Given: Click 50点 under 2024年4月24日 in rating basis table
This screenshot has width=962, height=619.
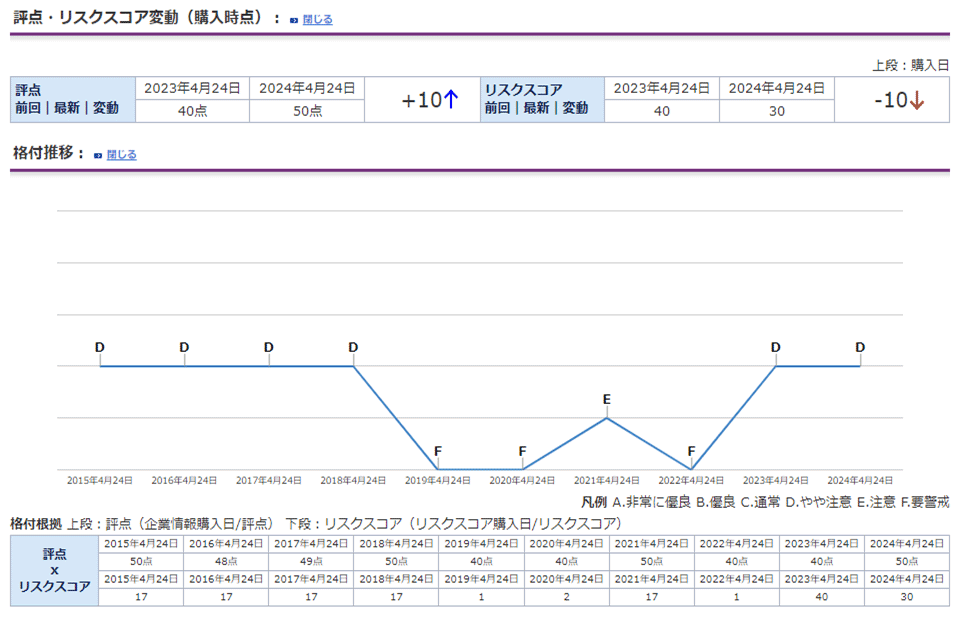Looking at the screenshot, I should [x=907, y=561].
